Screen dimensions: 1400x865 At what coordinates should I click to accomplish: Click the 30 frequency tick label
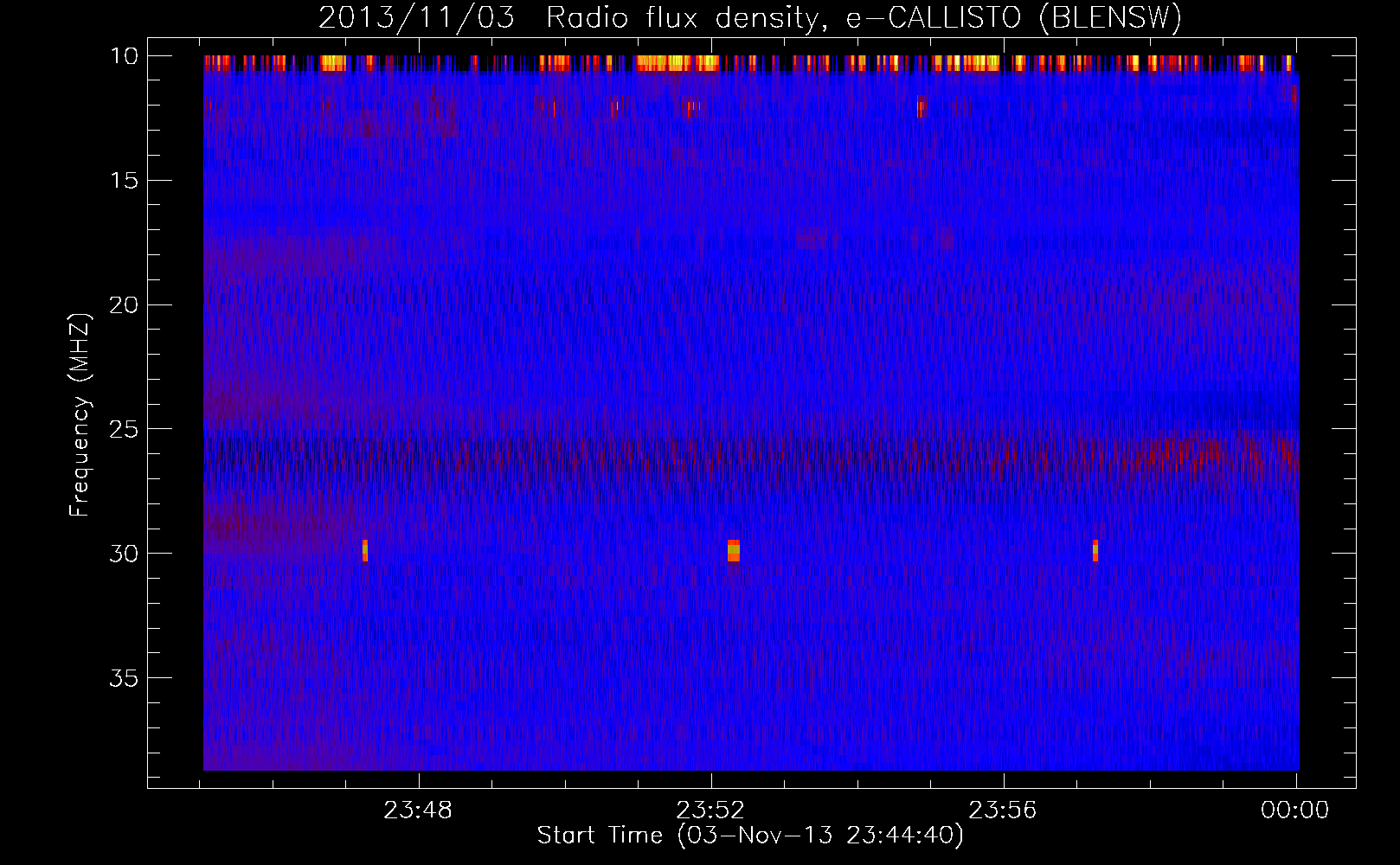pos(124,554)
